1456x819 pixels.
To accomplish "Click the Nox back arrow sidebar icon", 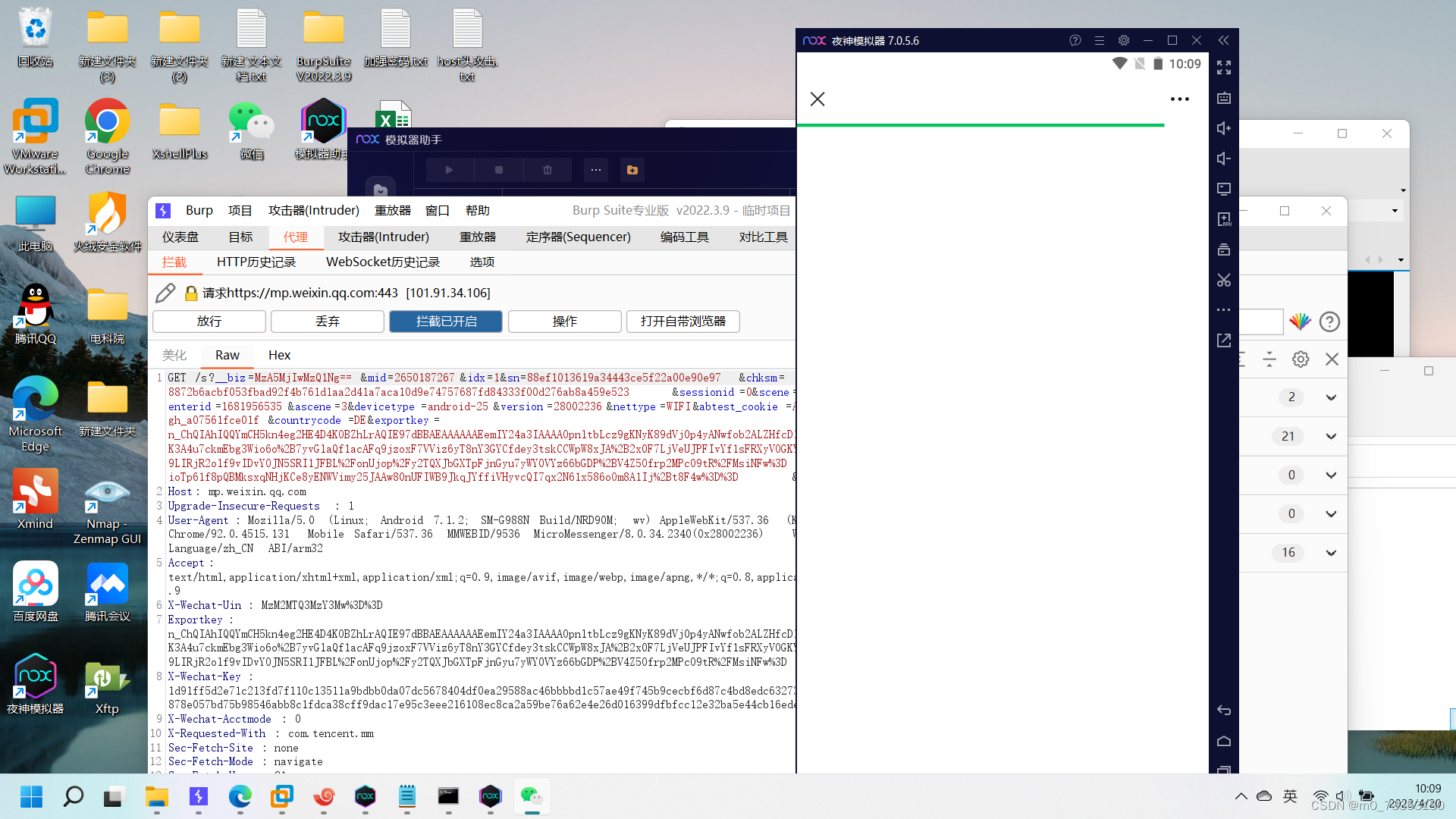I will [x=1223, y=711].
